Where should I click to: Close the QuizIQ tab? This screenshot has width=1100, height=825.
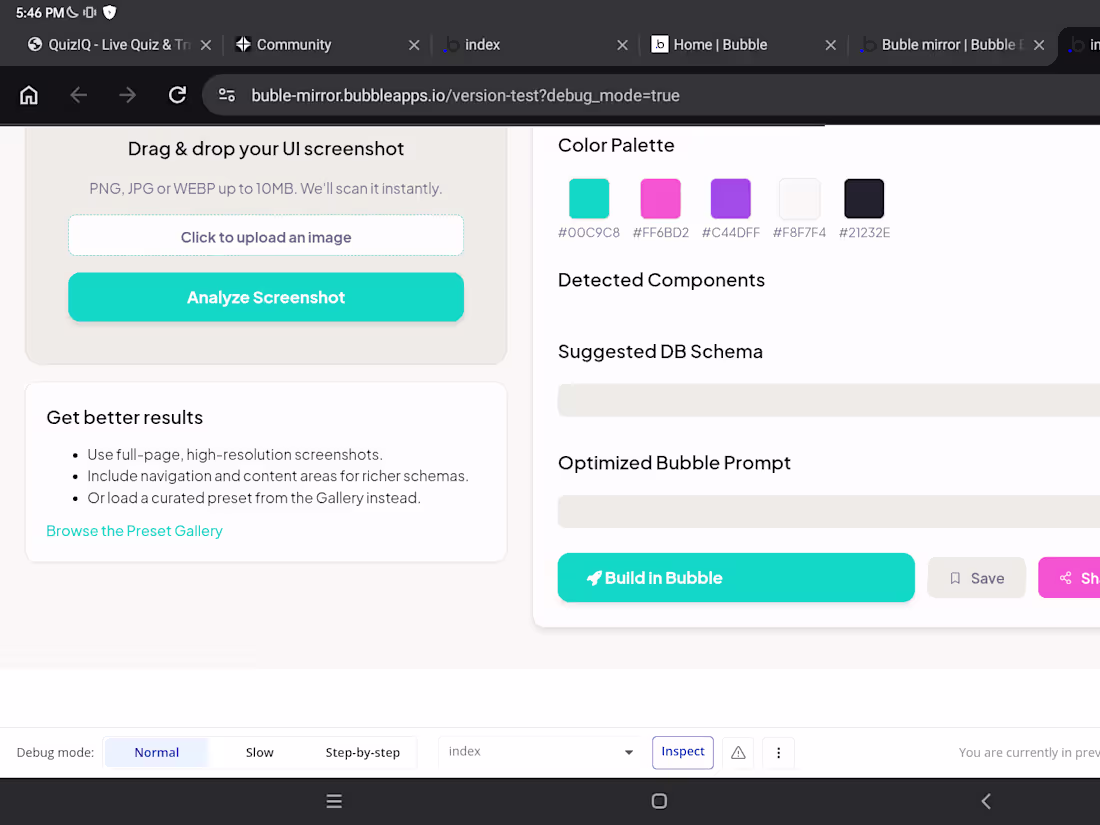coord(206,45)
